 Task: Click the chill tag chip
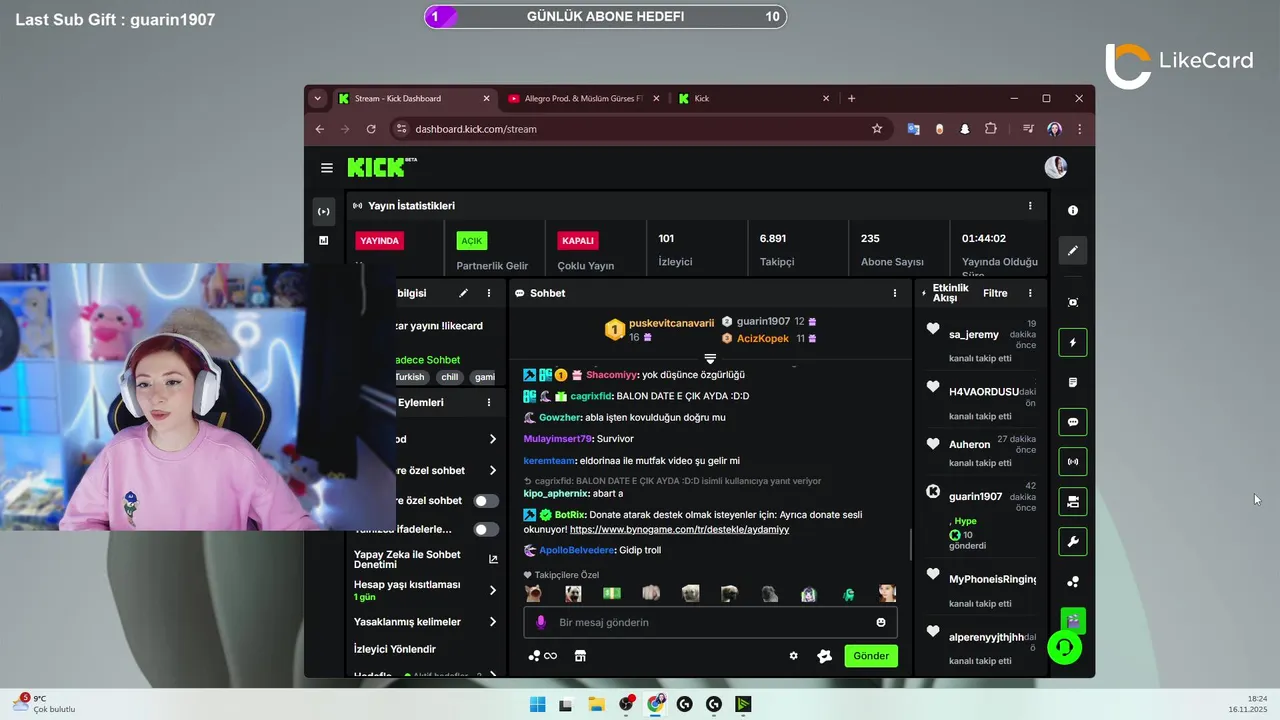pos(450,377)
